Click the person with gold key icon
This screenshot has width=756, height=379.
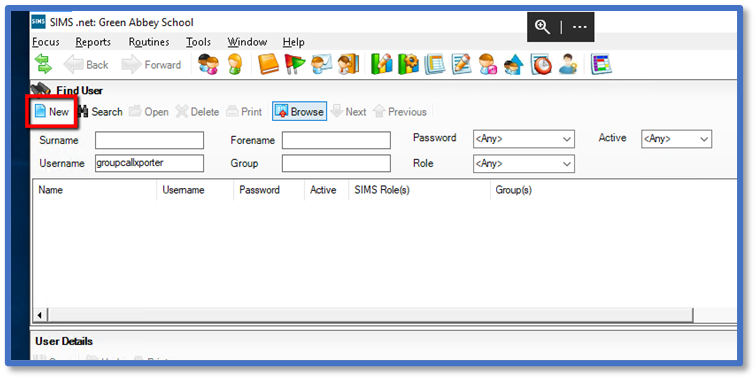pyautogui.click(x=568, y=64)
